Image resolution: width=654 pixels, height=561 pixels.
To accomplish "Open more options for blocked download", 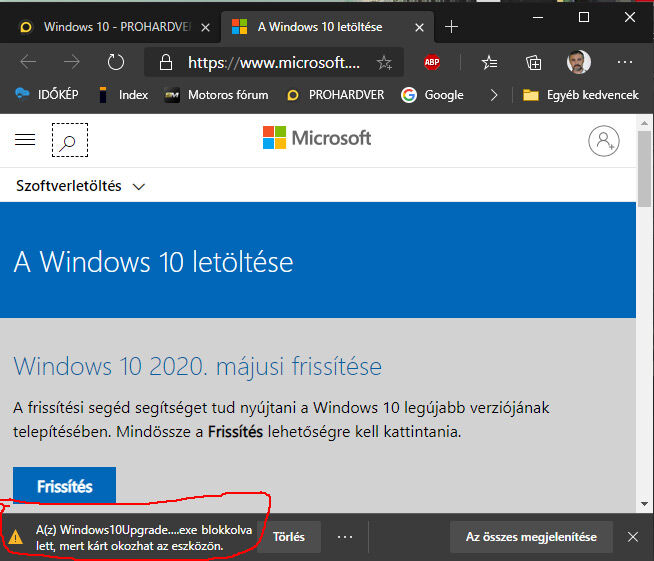I will coord(345,537).
